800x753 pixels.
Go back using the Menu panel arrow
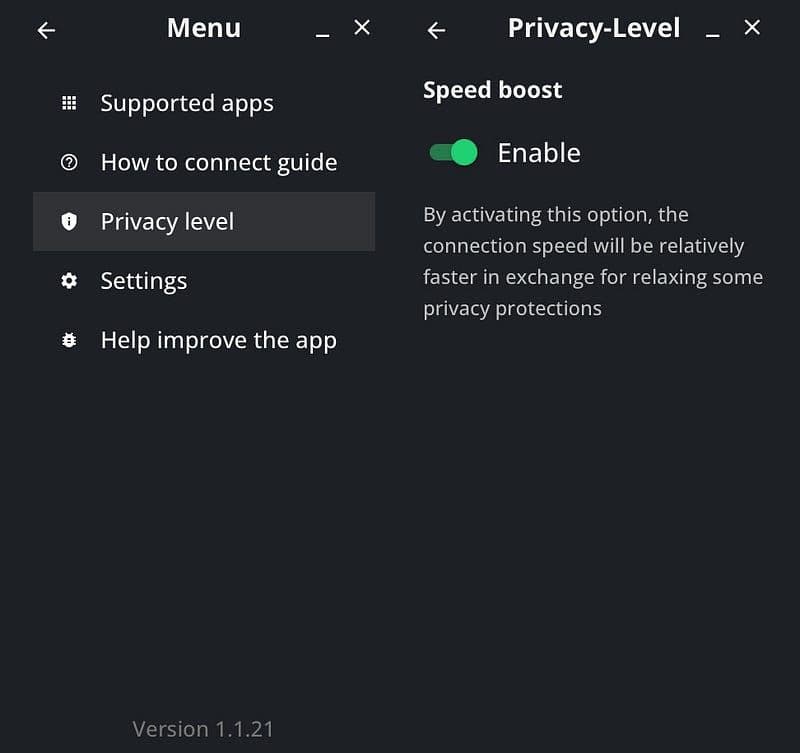[x=46, y=30]
